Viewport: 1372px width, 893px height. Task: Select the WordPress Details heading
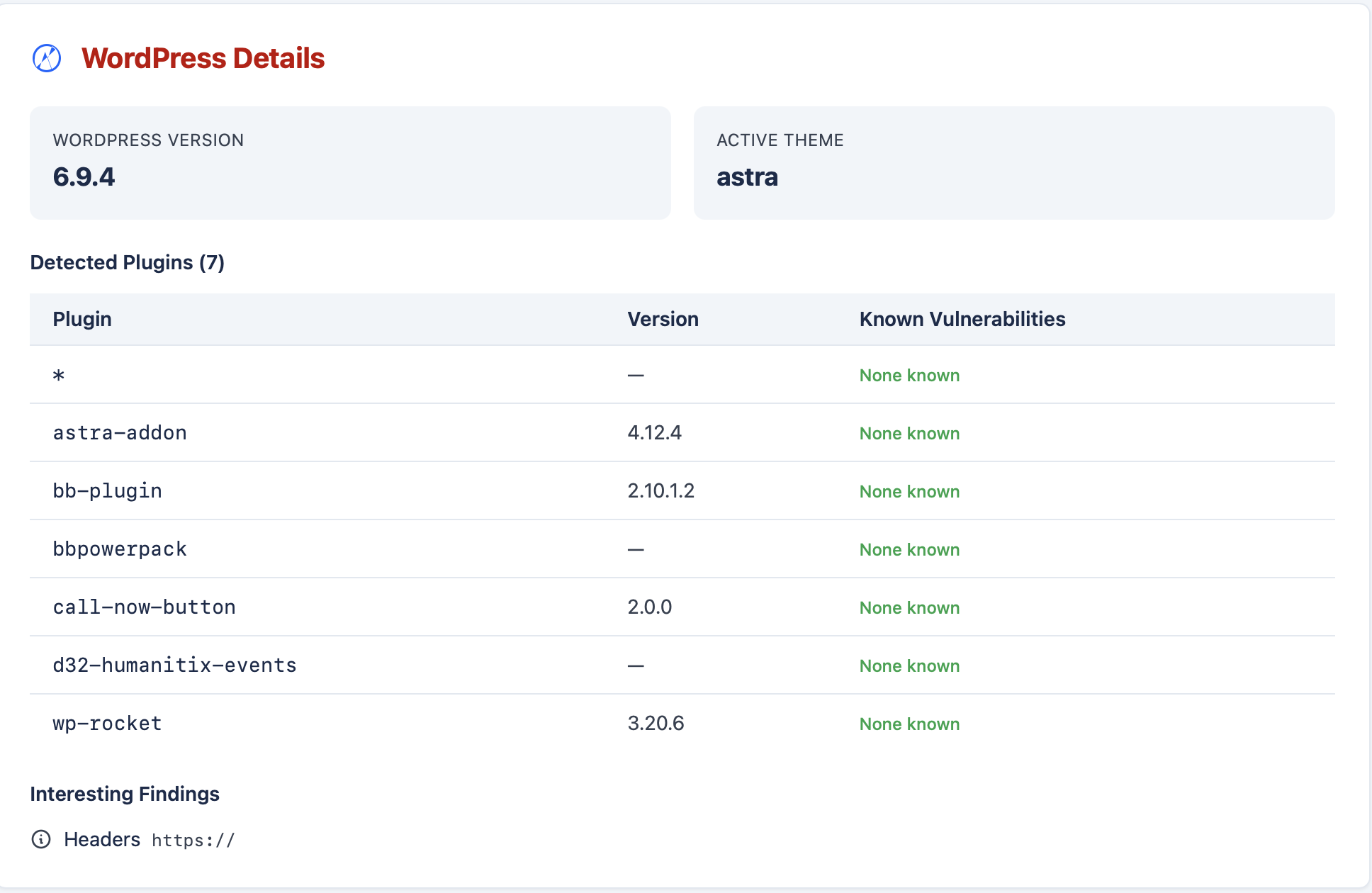point(203,58)
